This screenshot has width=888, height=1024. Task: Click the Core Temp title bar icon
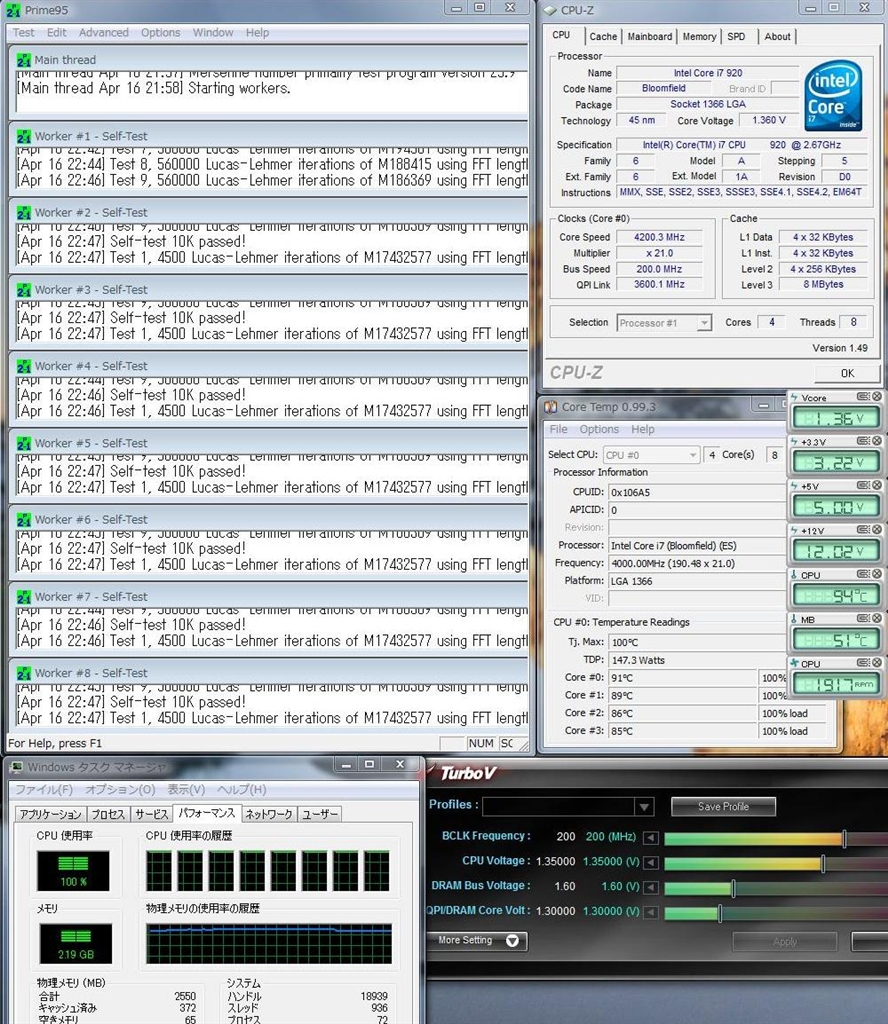551,407
